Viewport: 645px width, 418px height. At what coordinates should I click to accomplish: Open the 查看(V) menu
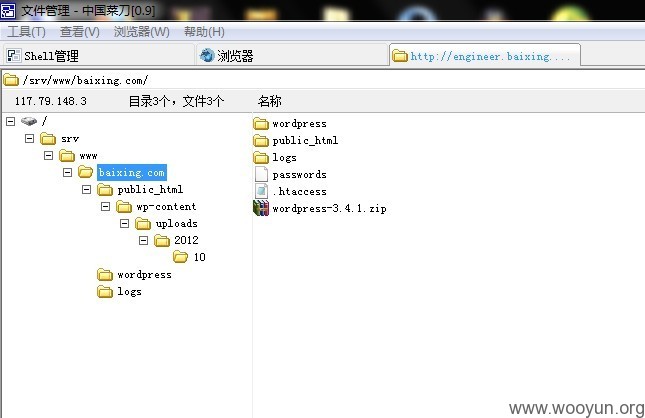79,32
